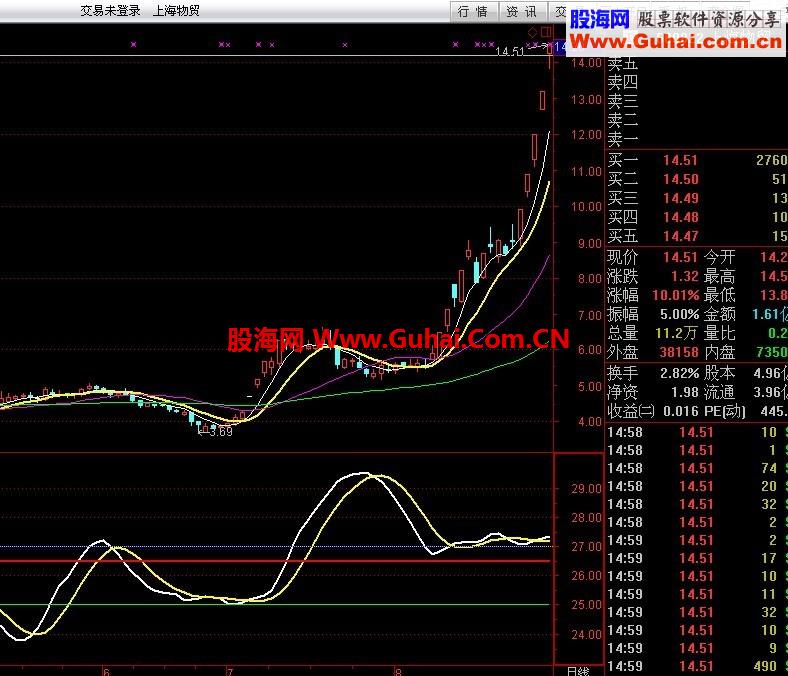Viewport: 788px width, 676px height.
Task: Open the 资讯 tab
Action: pos(523,11)
